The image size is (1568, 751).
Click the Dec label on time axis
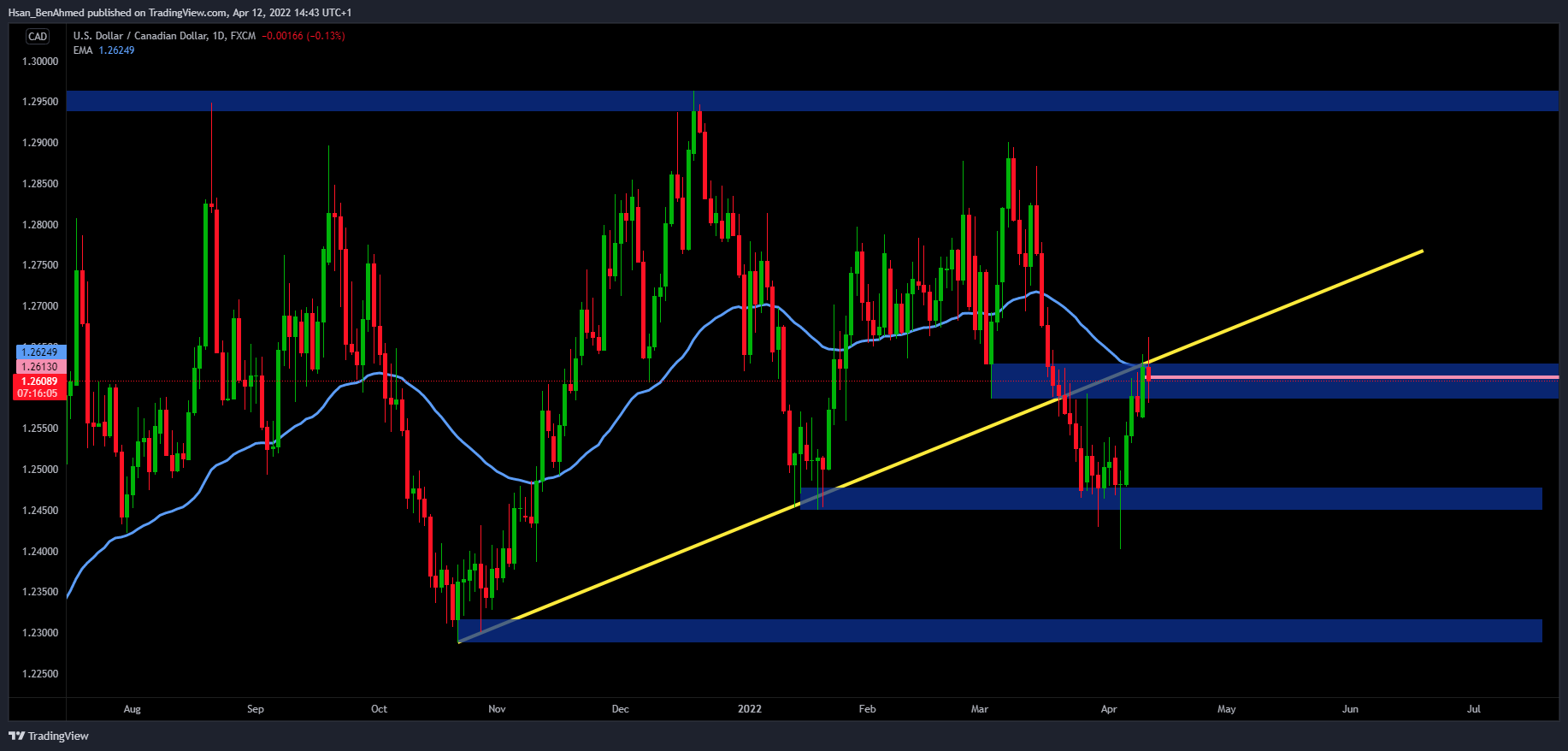tap(621, 709)
